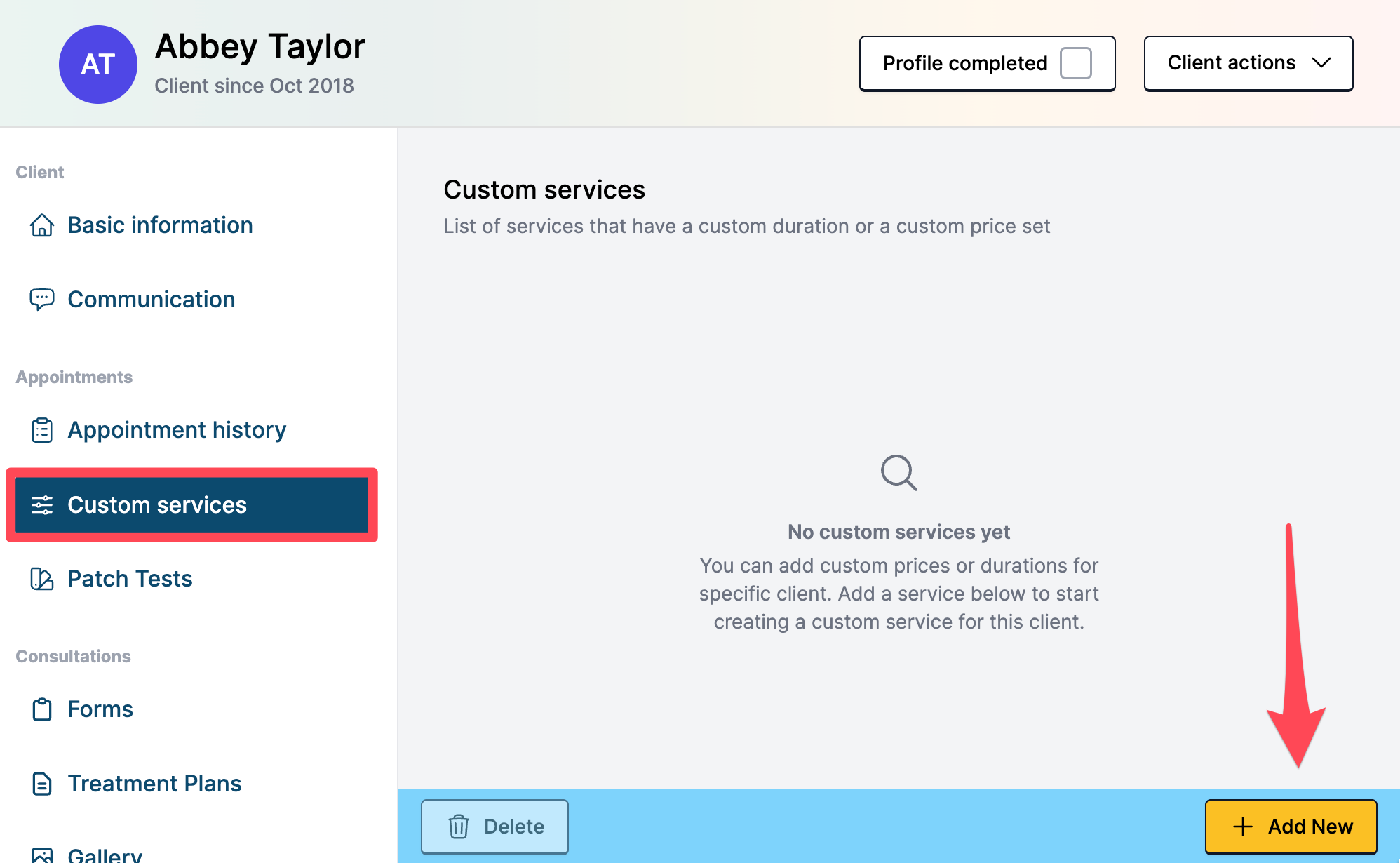
Task: Click the Treatment Plans document icon
Action: tap(42, 783)
